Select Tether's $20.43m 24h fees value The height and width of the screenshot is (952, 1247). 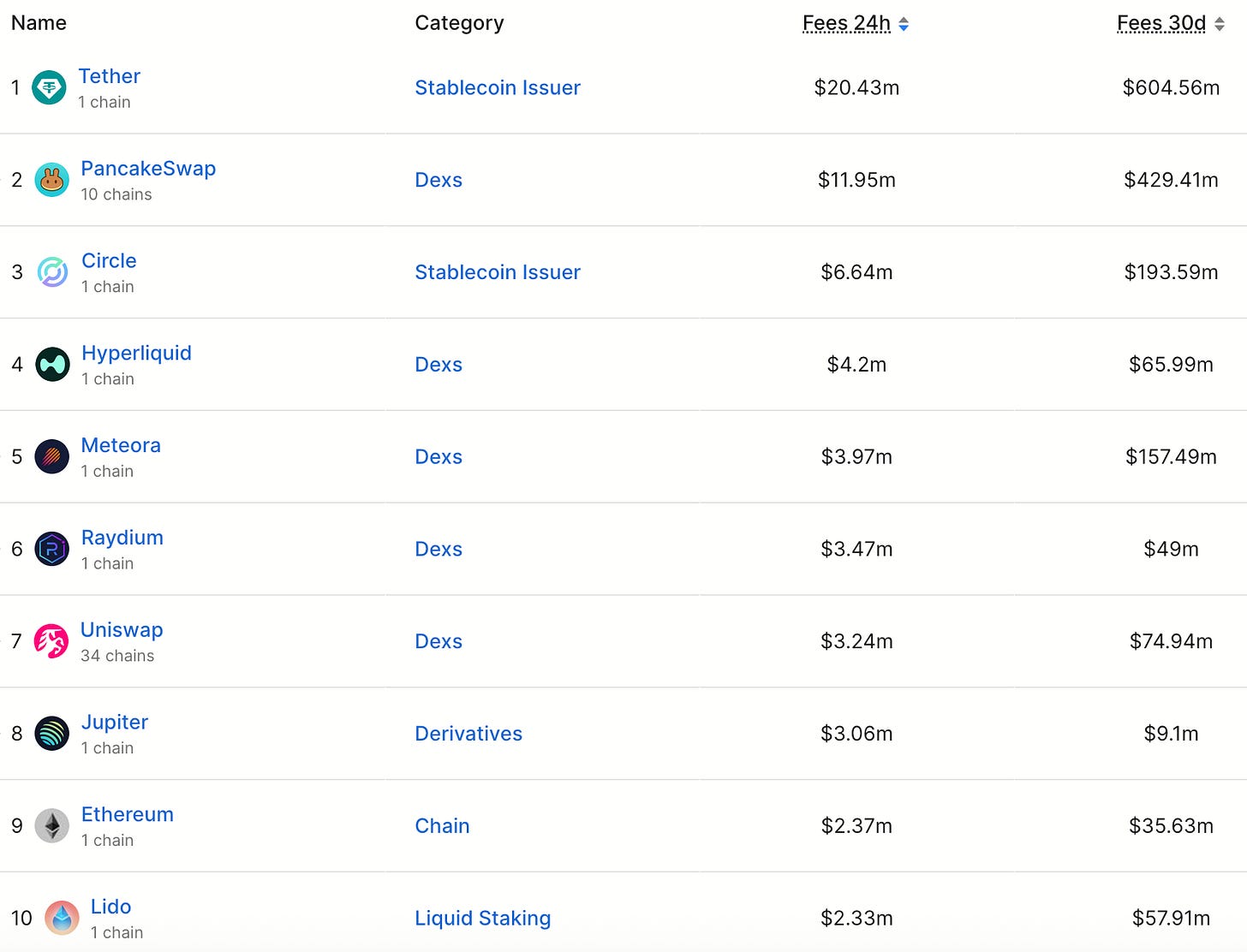[856, 87]
